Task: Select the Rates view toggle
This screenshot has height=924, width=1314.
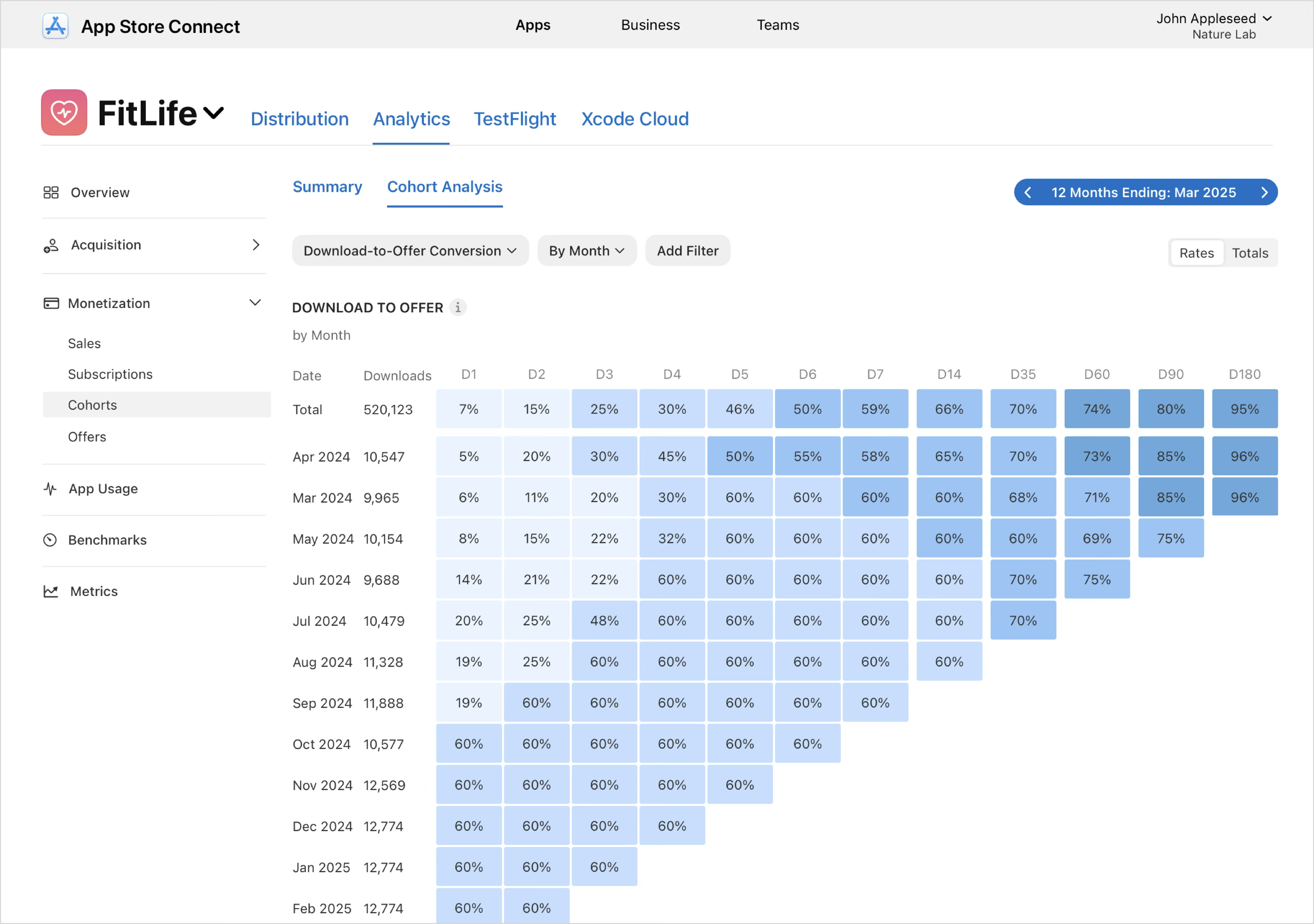Action: coord(1196,253)
